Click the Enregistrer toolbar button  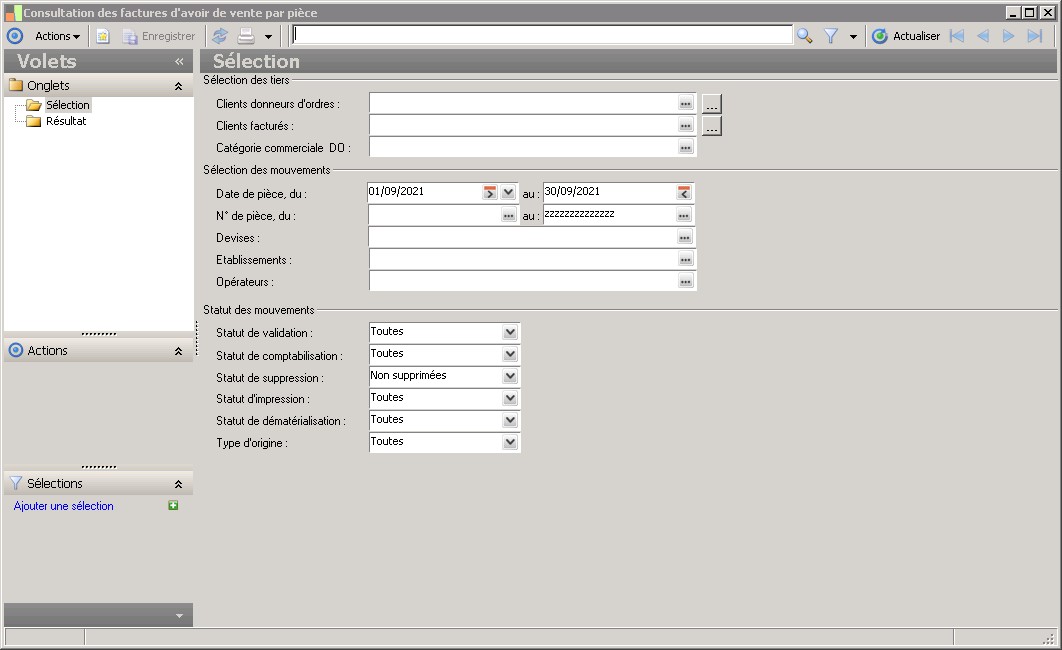coord(159,36)
